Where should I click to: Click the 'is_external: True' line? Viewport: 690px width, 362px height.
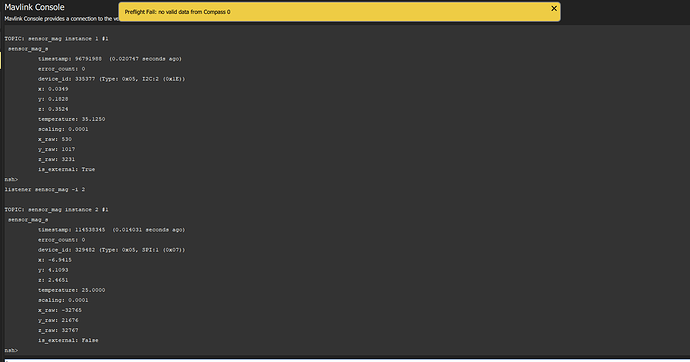pyautogui.click(x=66, y=169)
